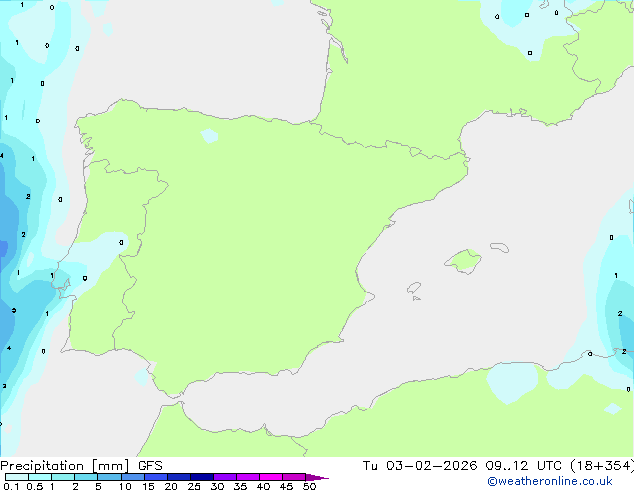Select the forecast date 'Tu 03-02-2026' text

click(x=420, y=466)
